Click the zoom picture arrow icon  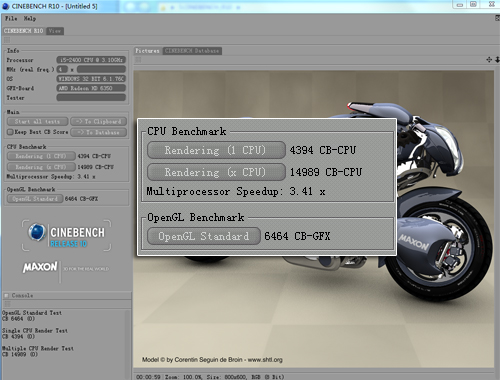tap(497, 60)
